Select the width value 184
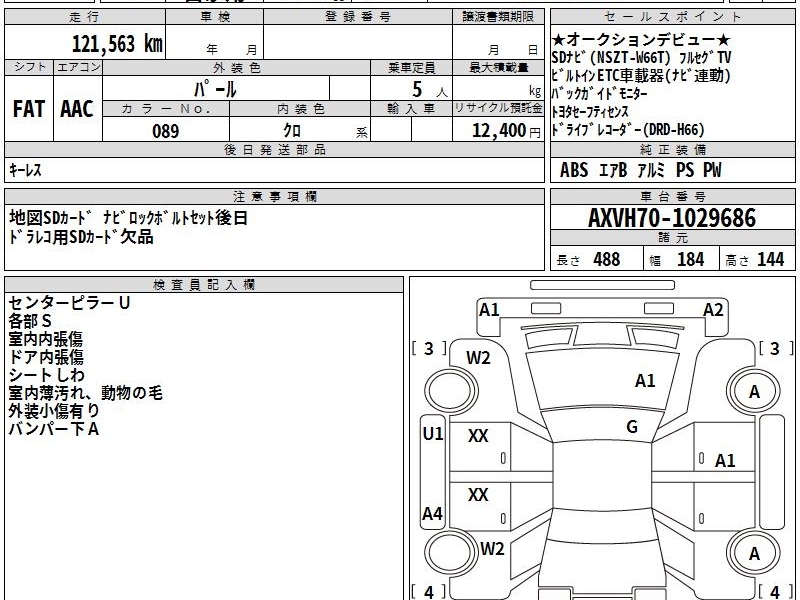 click(x=690, y=259)
